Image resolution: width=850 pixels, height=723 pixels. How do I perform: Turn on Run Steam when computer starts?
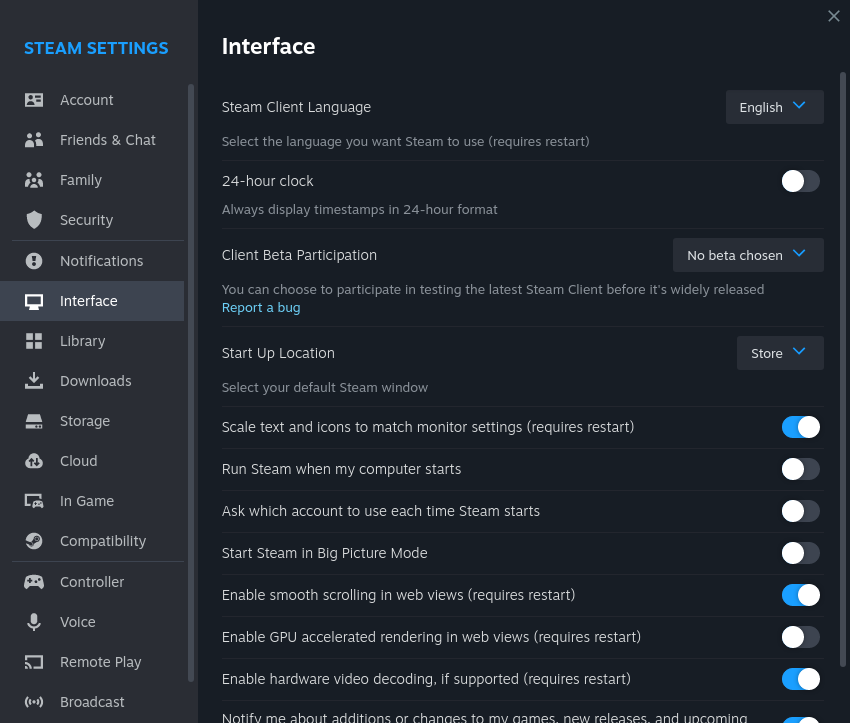click(800, 469)
